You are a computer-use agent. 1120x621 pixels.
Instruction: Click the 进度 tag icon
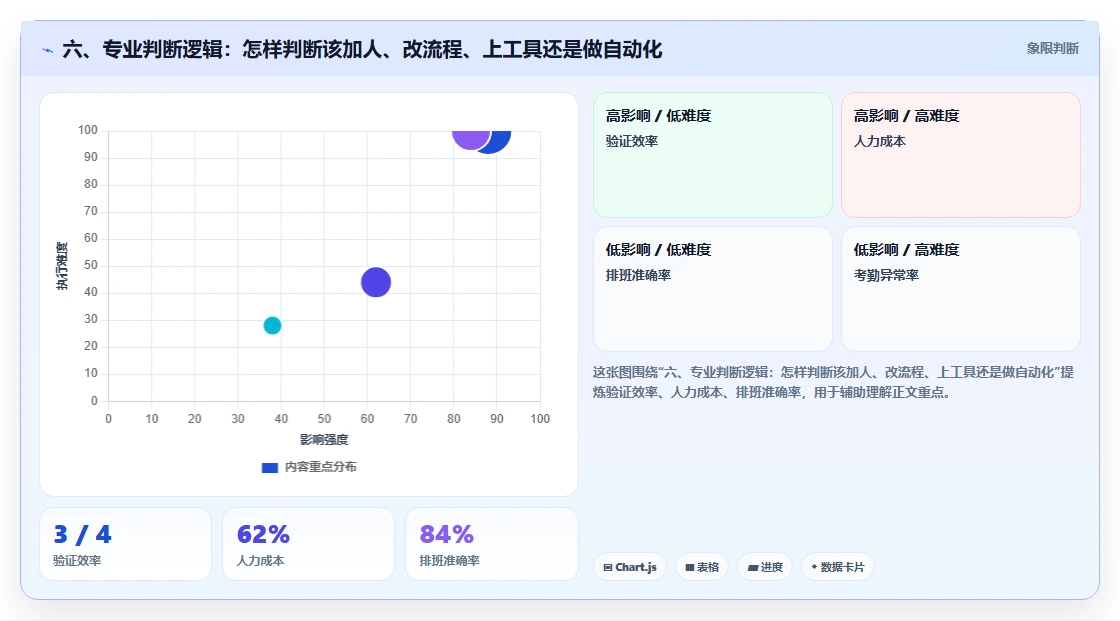pyautogui.click(x=753, y=568)
